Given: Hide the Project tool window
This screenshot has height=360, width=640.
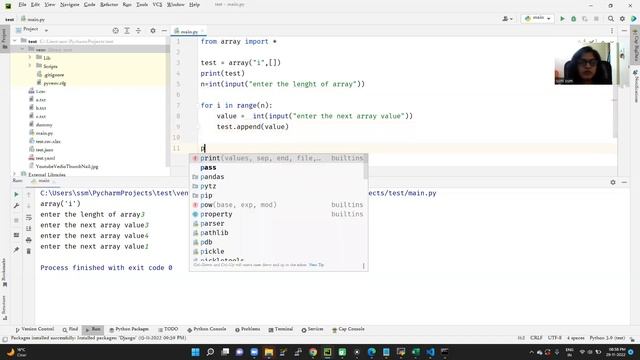Looking at the screenshot, I should (164, 31).
